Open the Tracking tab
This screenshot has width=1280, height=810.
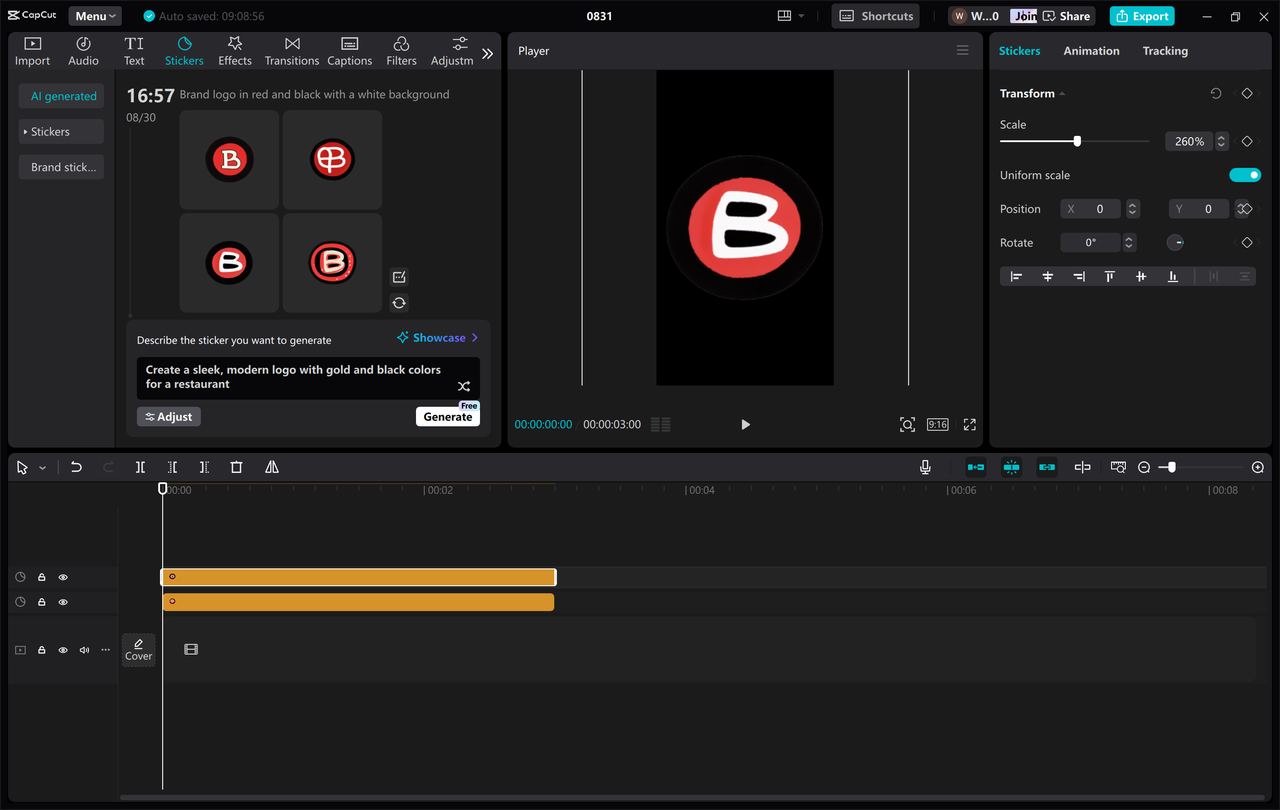[x=1165, y=50]
